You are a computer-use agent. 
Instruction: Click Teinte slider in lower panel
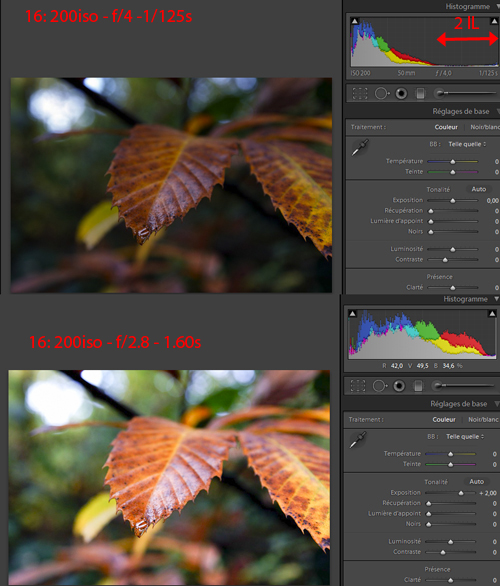pos(450,464)
